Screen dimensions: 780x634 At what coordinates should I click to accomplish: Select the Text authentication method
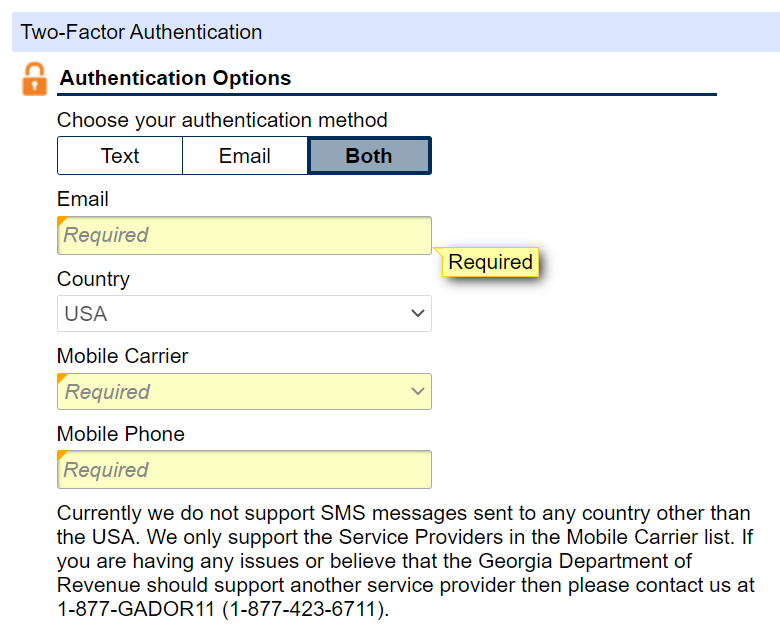click(x=120, y=156)
